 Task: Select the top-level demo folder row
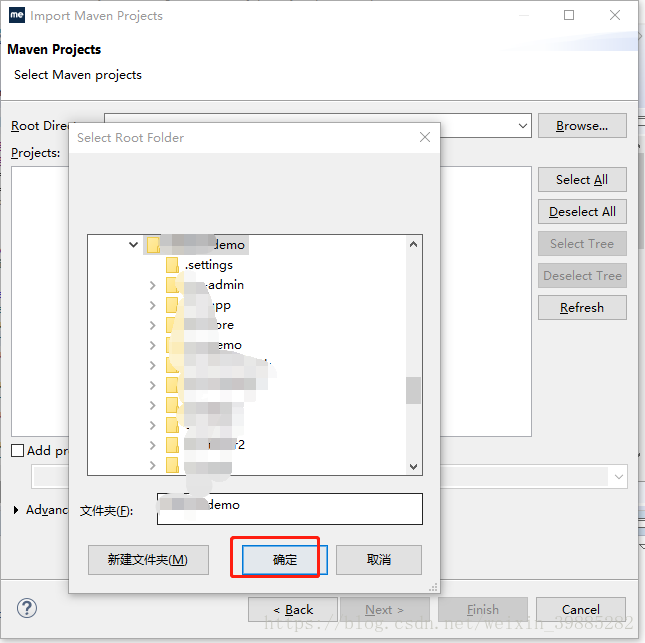pyautogui.click(x=196, y=245)
